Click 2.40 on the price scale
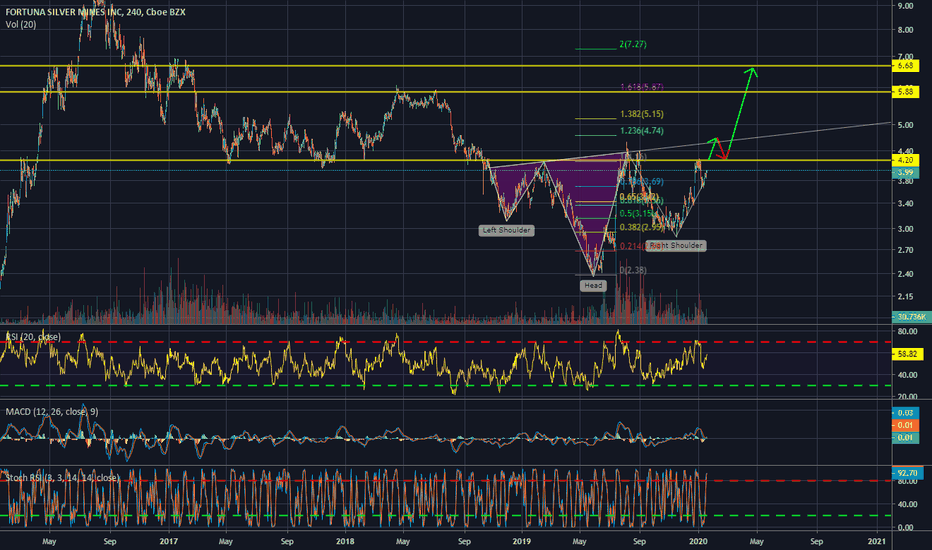Image resolution: width=932 pixels, height=550 pixels. tap(906, 274)
